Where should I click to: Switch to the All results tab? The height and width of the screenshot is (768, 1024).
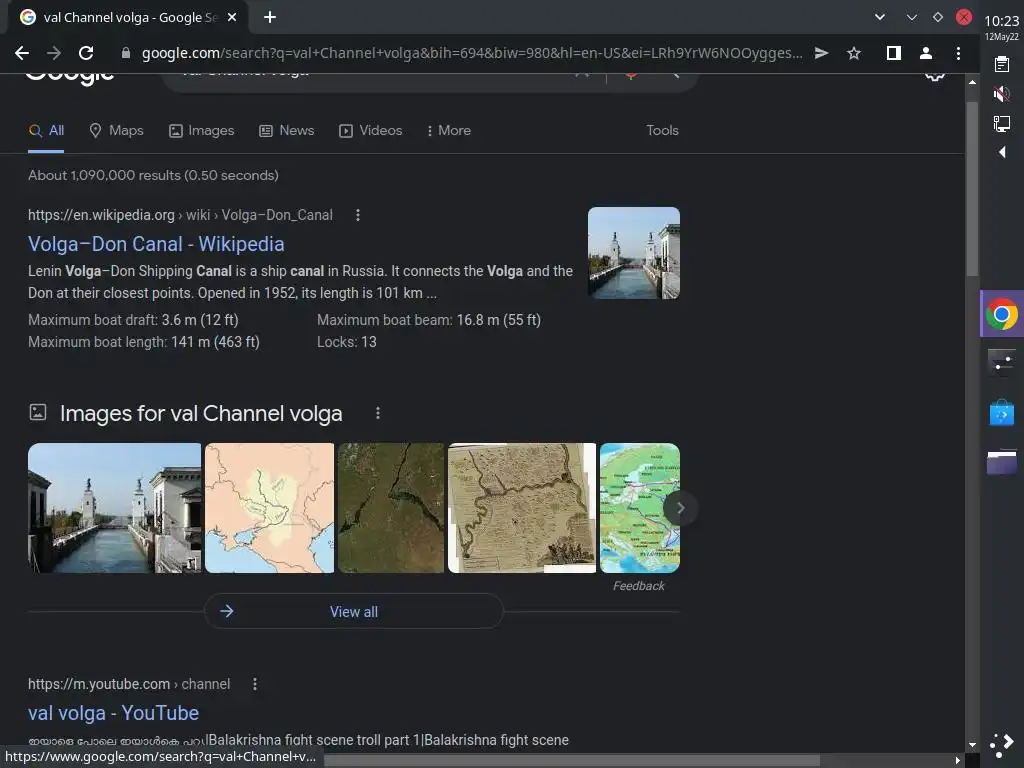click(46, 131)
